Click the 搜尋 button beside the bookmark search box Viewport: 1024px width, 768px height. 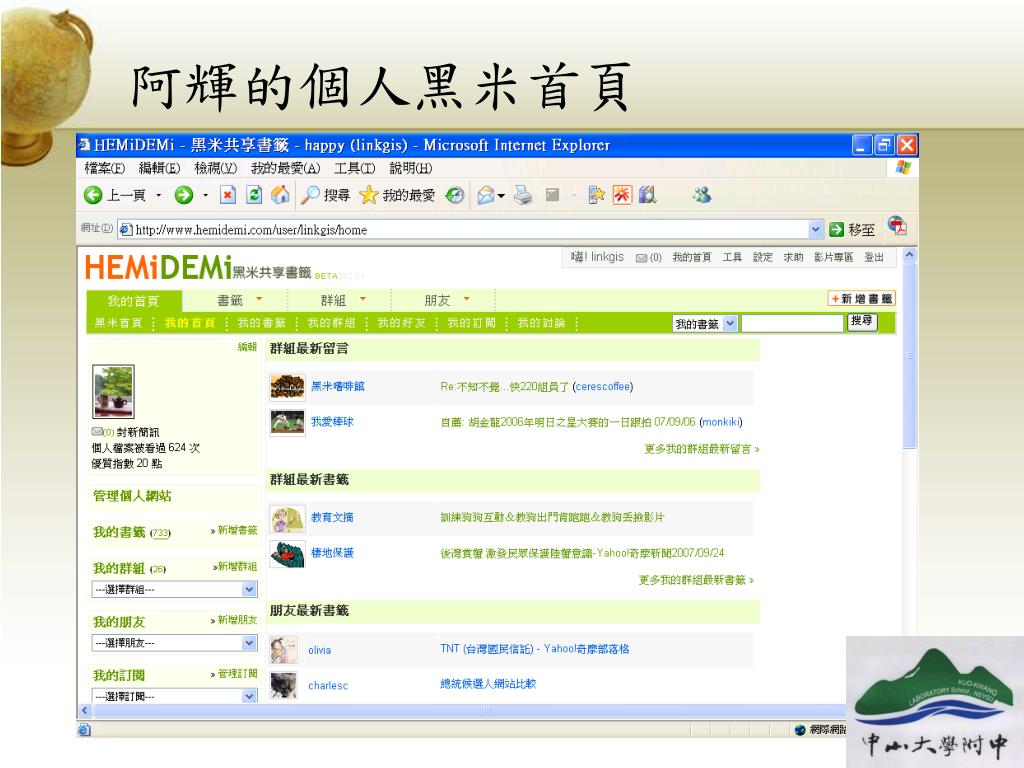862,321
